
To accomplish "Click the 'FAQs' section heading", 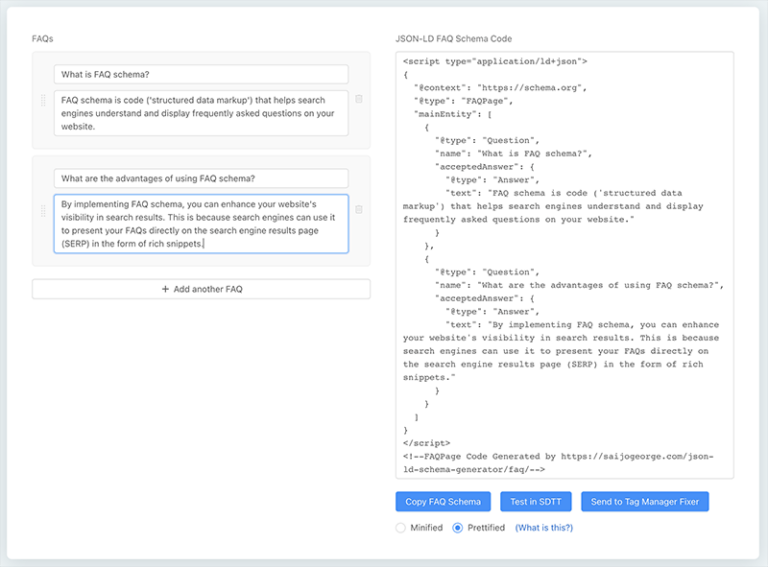I will [43, 39].
